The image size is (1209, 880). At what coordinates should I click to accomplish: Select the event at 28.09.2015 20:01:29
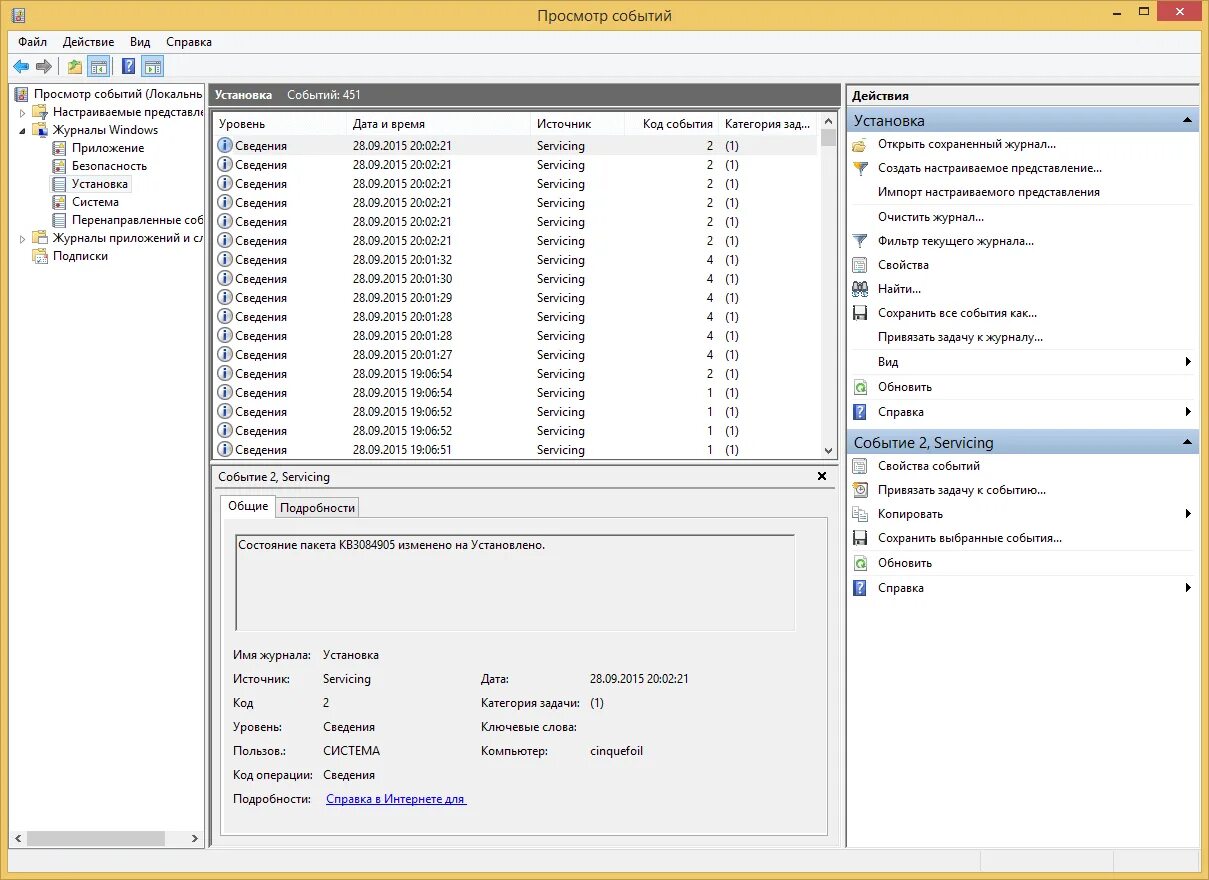point(516,298)
